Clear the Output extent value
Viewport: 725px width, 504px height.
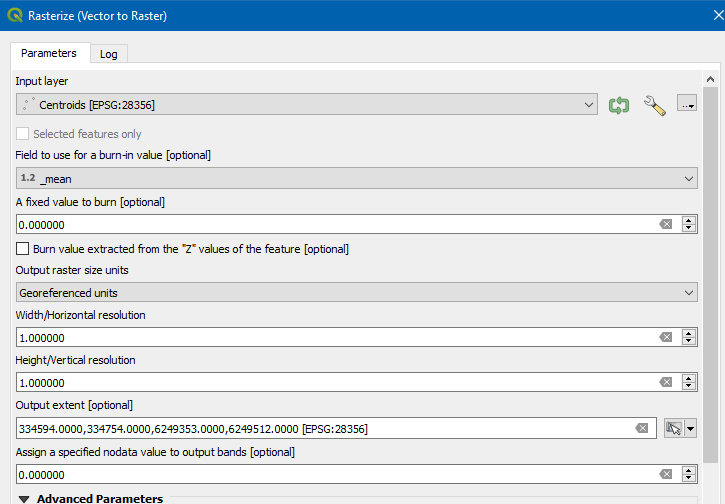pyautogui.click(x=642, y=429)
